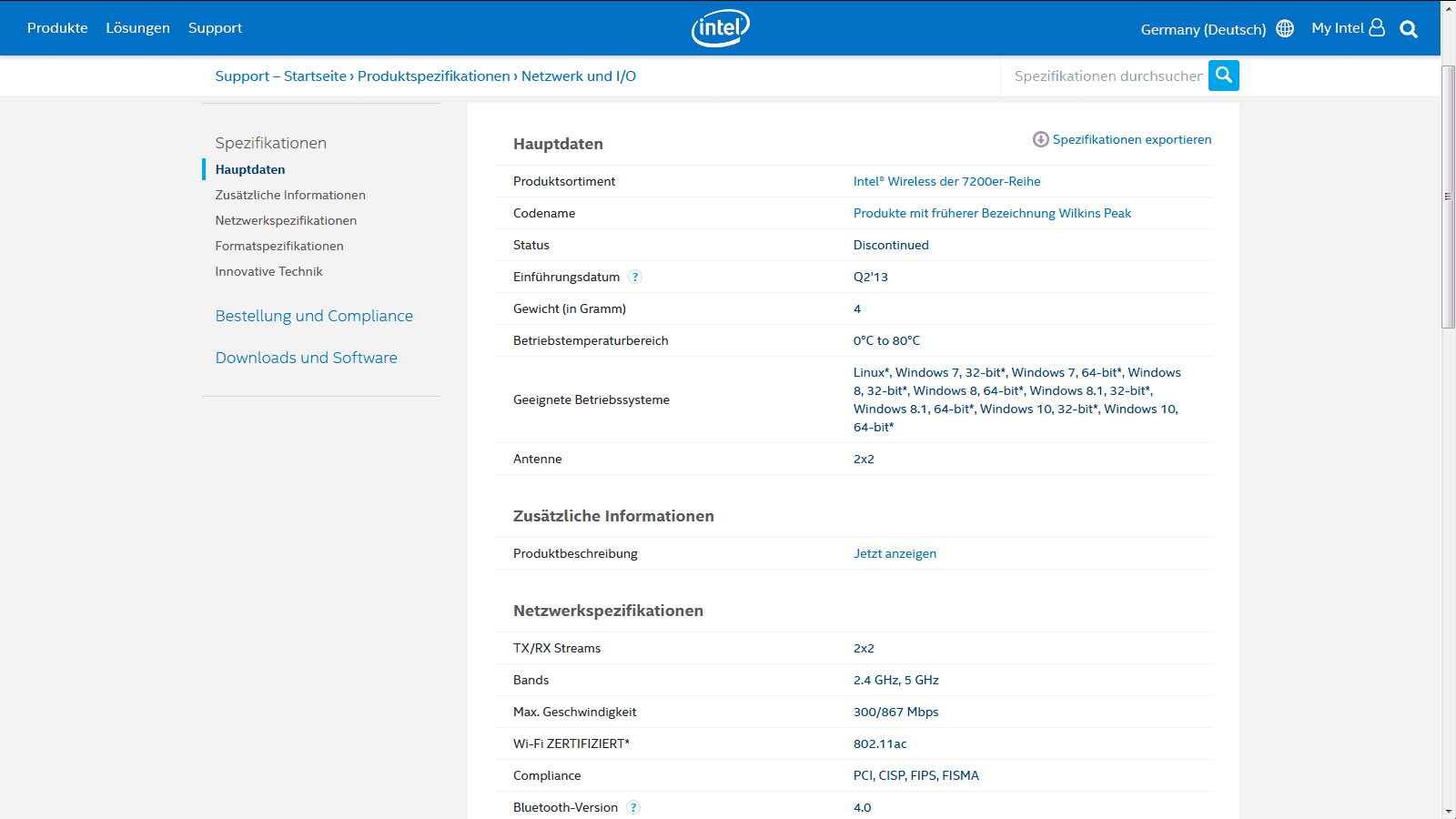Select Germany (Deutsch) region

1203,29
